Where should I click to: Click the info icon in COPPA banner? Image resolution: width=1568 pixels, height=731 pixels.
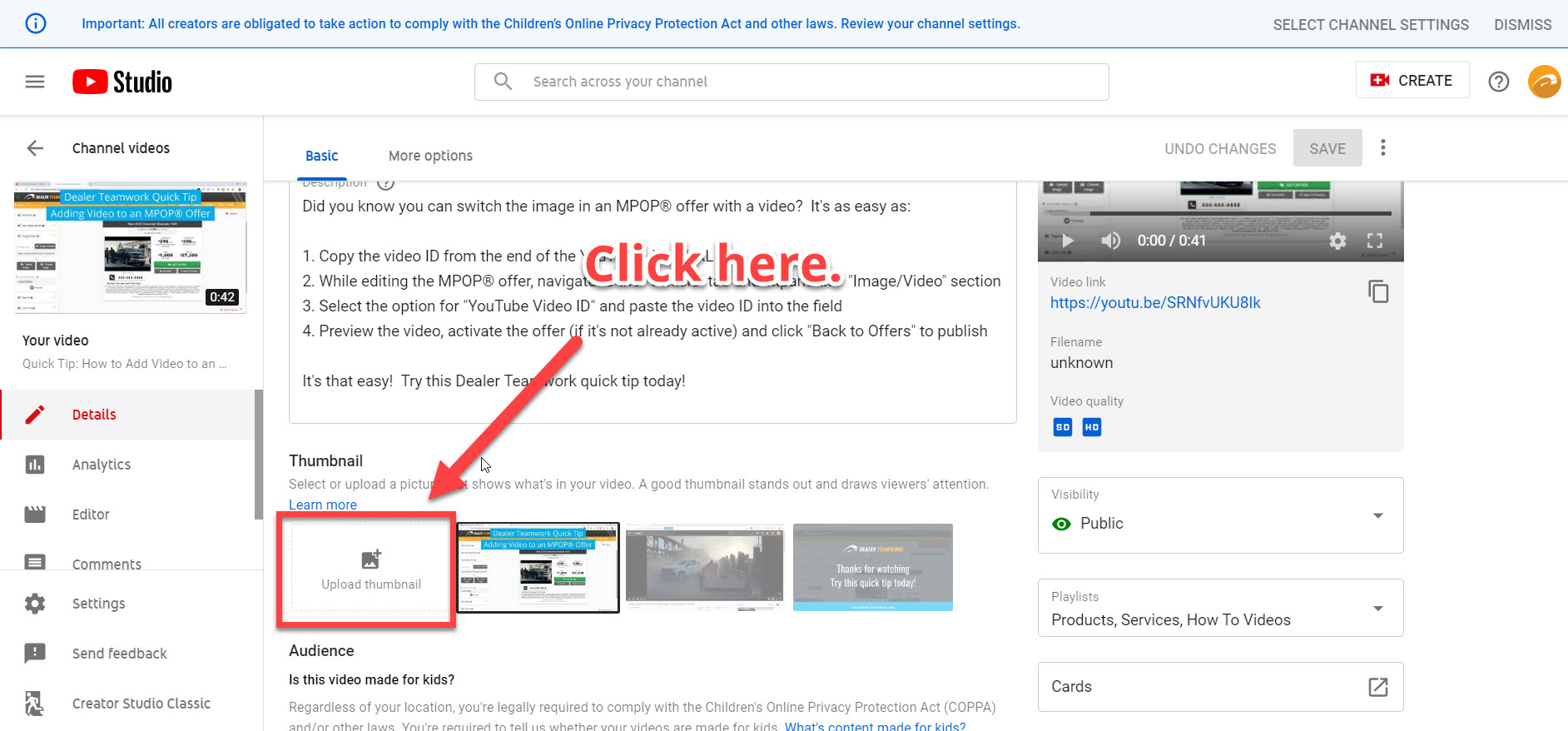[x=36, y=23]
